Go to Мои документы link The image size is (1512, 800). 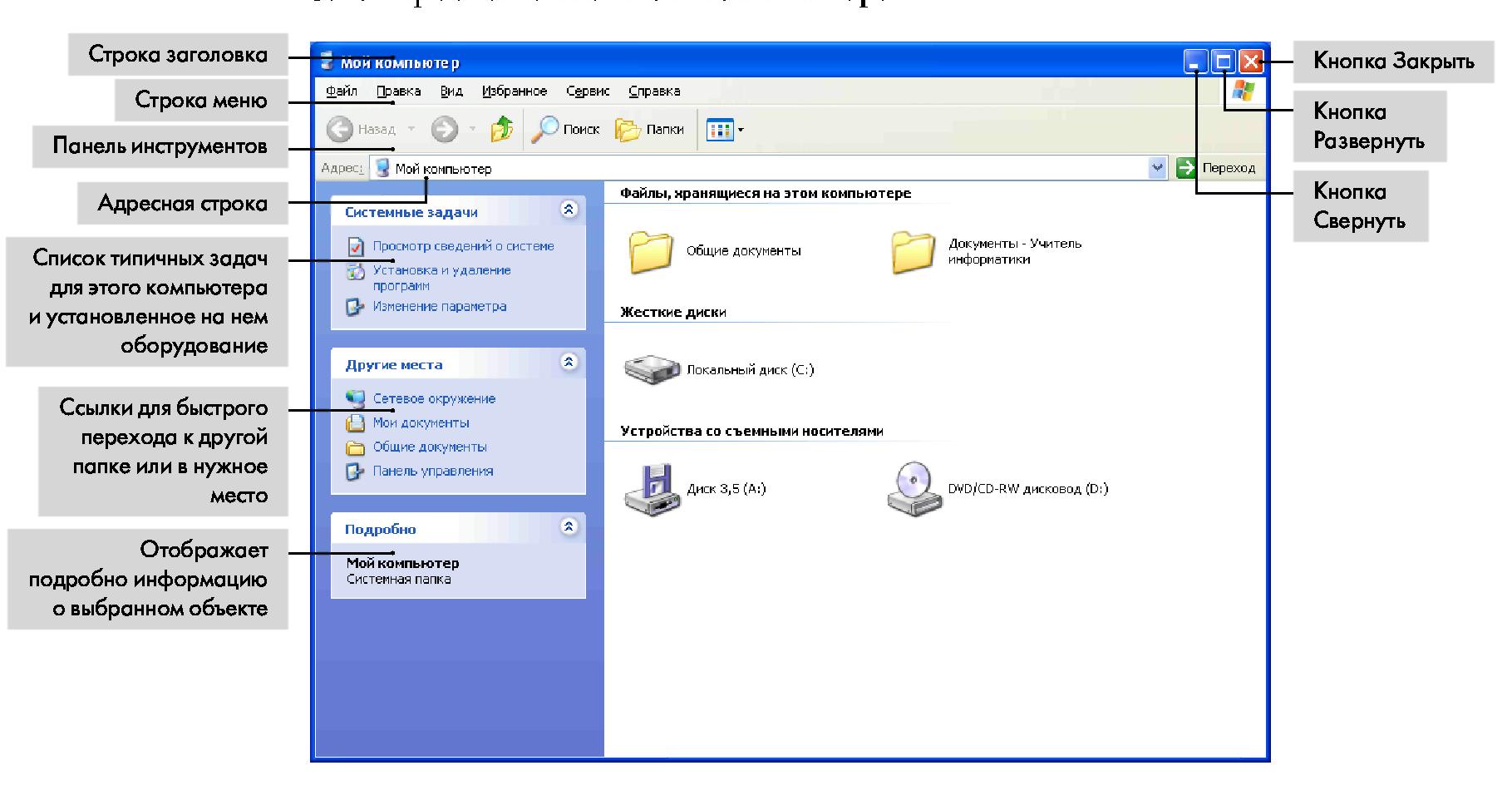pyautogui.click(x=421, y=423)
